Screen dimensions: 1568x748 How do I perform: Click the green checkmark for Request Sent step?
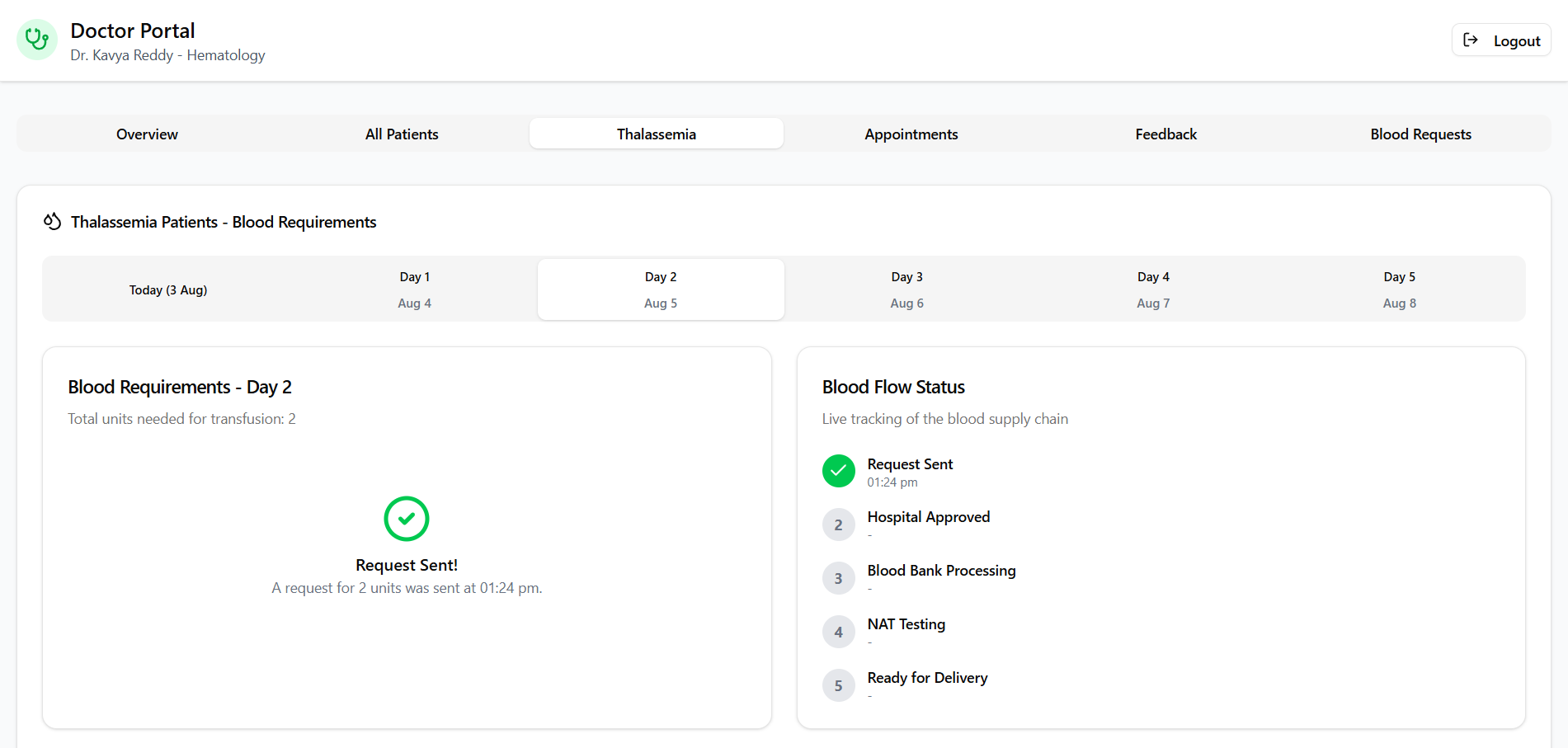click(x=839, y=471)
